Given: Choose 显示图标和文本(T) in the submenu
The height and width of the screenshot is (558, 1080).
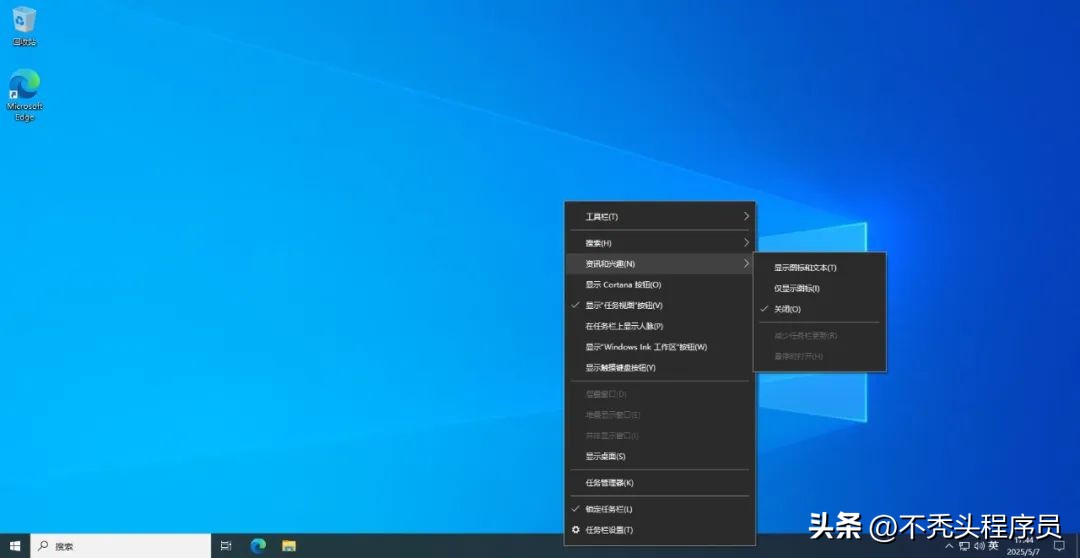Looking at the screenshot, I should coord(805,267).
